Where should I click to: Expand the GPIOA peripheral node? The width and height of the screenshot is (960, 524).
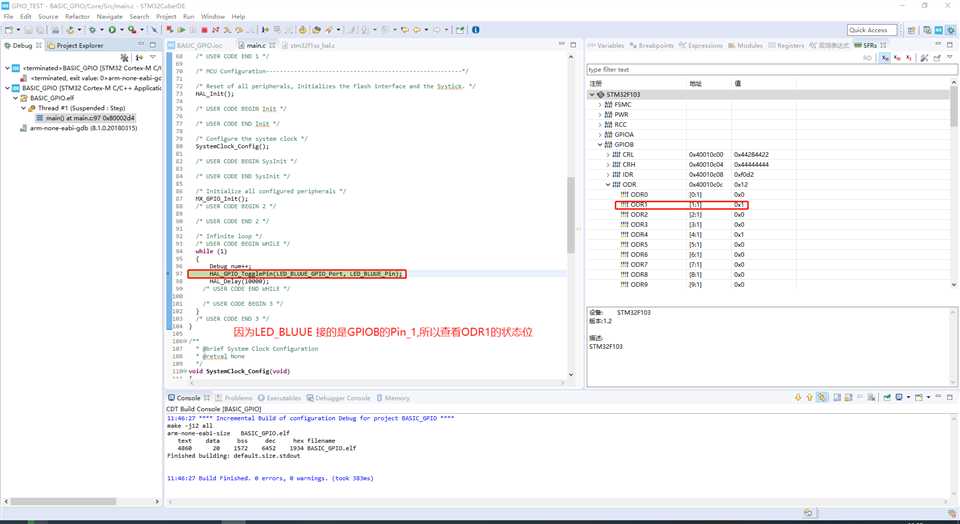pos(600,135)
